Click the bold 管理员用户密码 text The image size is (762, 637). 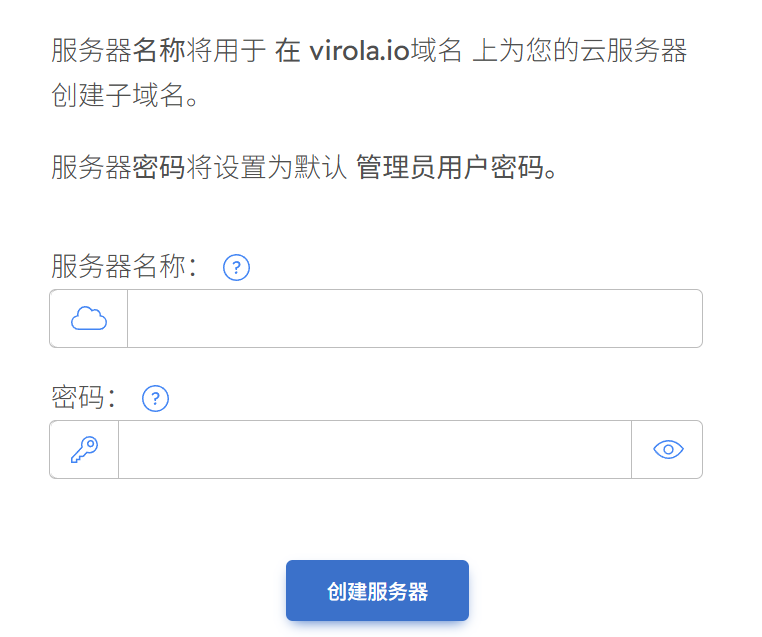[449, 167]
